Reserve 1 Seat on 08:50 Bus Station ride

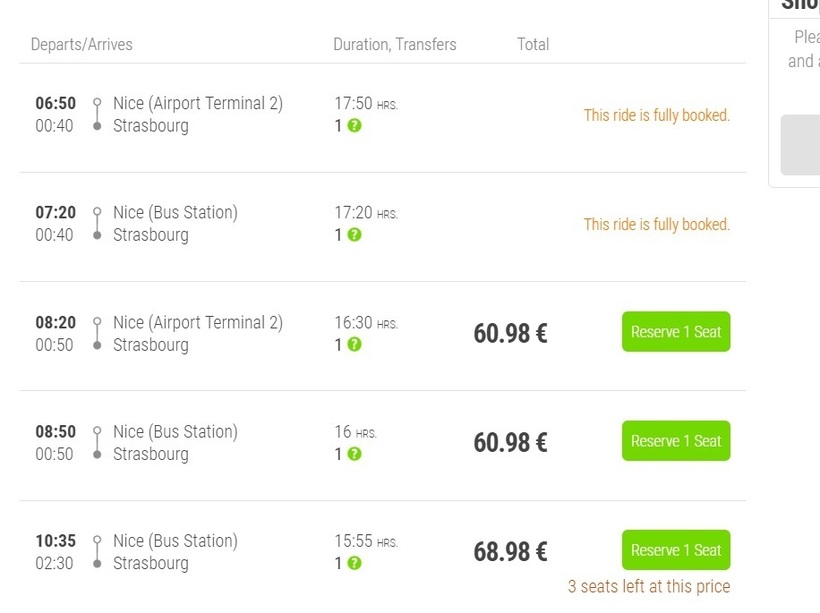(x=676, y=441)
